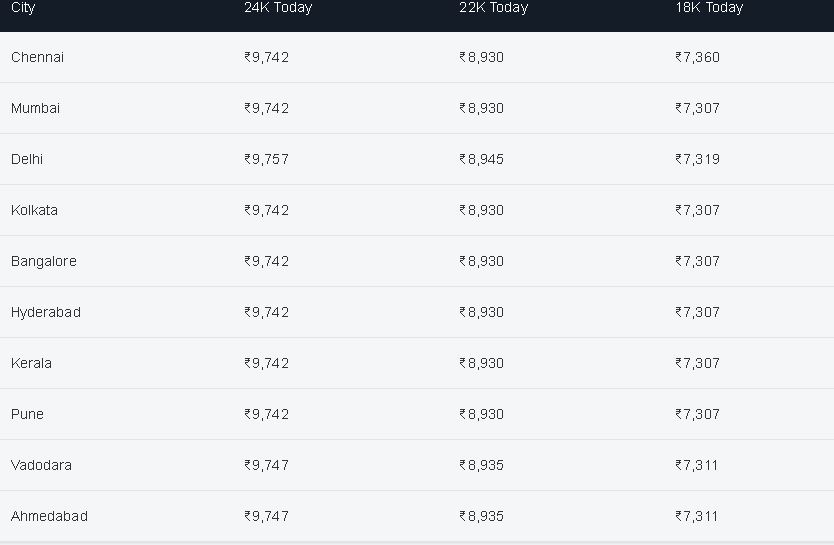834x545 pixels.
Task: Click the City column header
Action: (23, 7)
